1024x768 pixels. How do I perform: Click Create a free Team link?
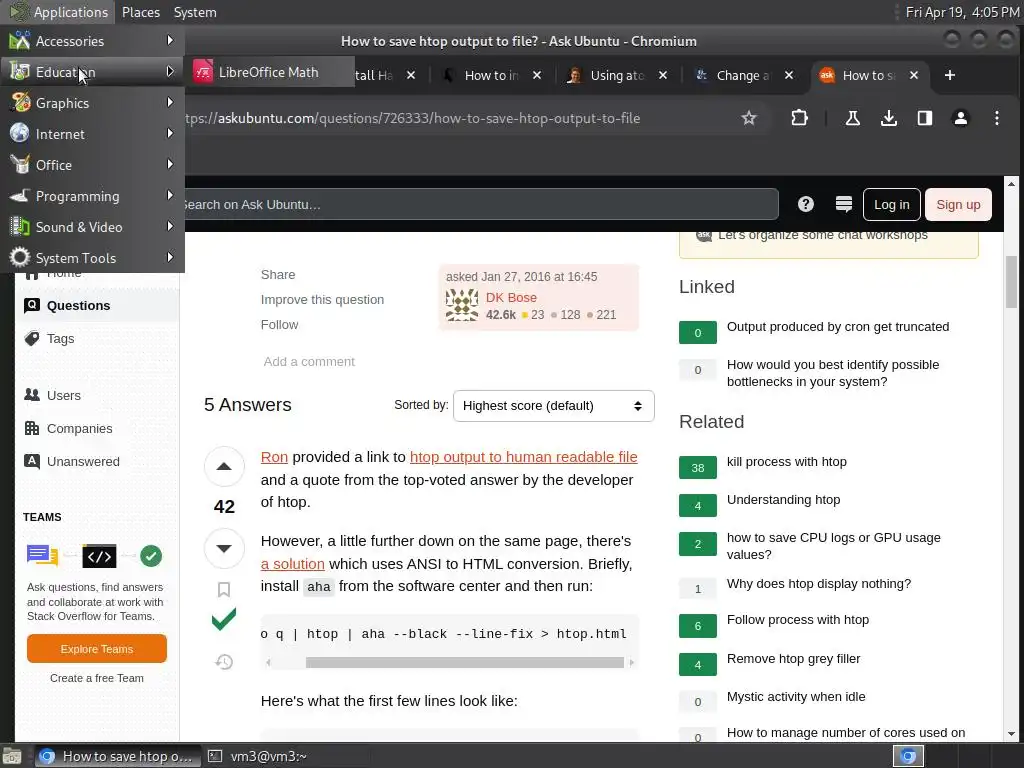click(x=97, y=678)
